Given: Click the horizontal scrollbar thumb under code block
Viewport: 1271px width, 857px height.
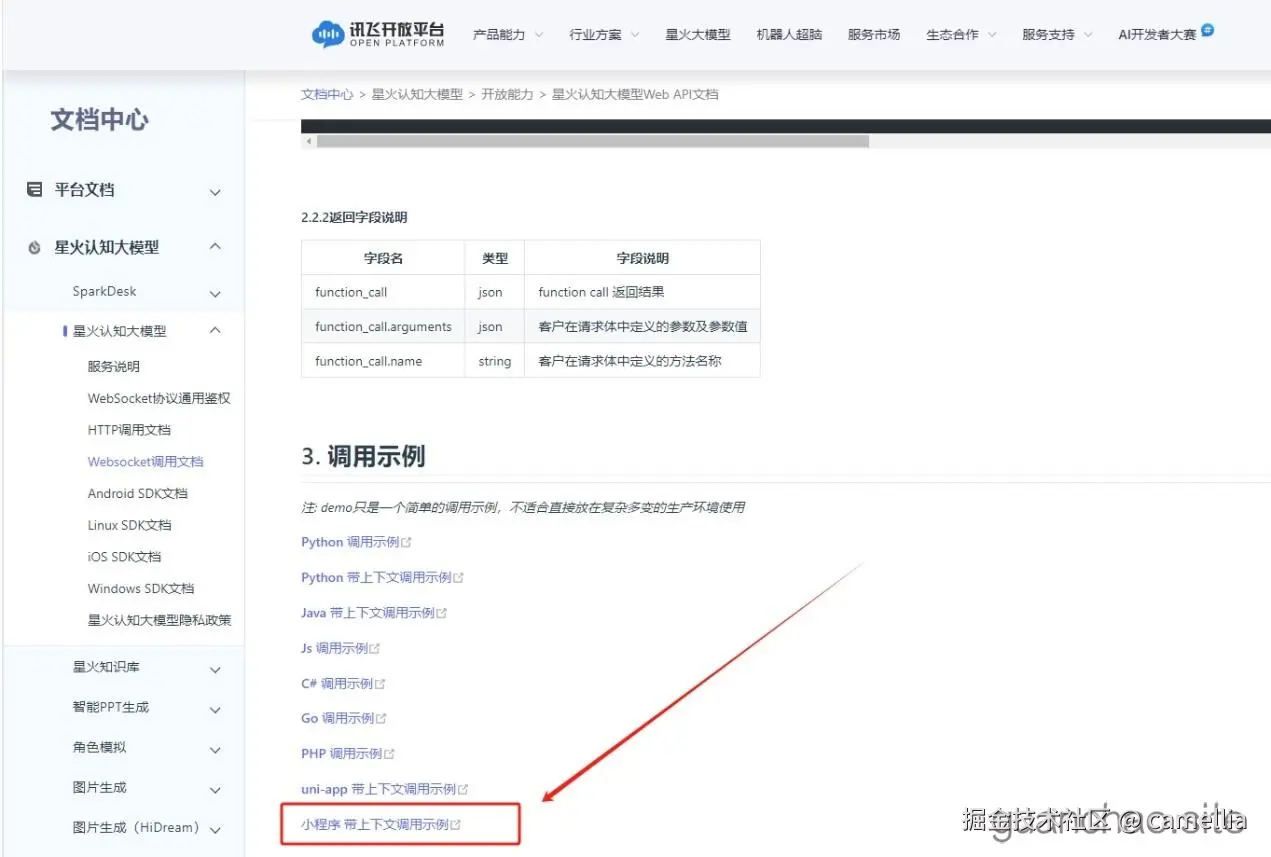Looking at the screenshot, I should click(593, 141).
